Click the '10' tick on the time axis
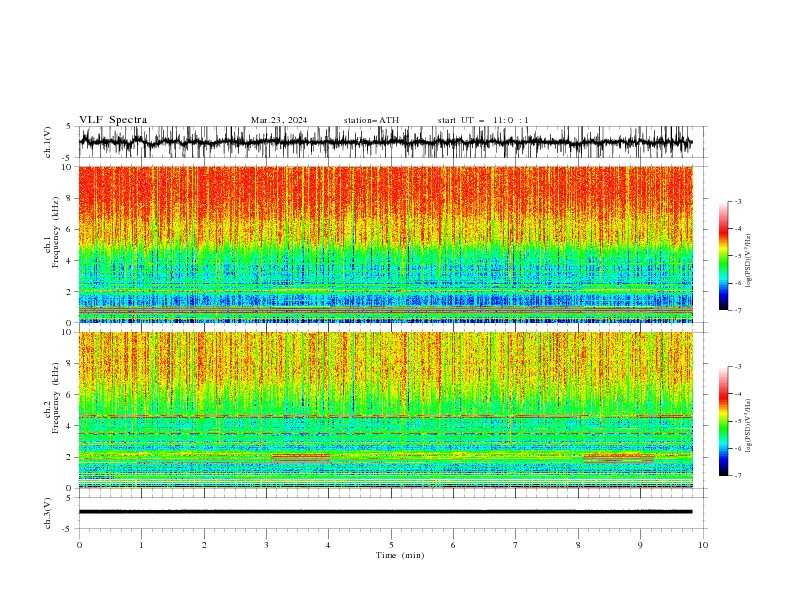 coord(703,545)
